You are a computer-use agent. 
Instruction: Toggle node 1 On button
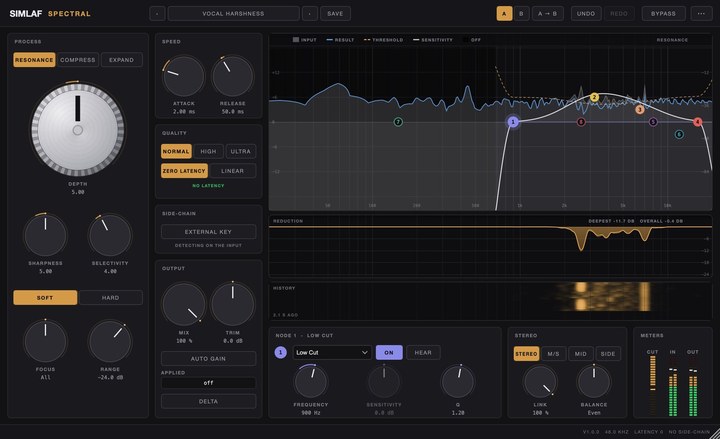pyautogui.click(x=389, y=353)
